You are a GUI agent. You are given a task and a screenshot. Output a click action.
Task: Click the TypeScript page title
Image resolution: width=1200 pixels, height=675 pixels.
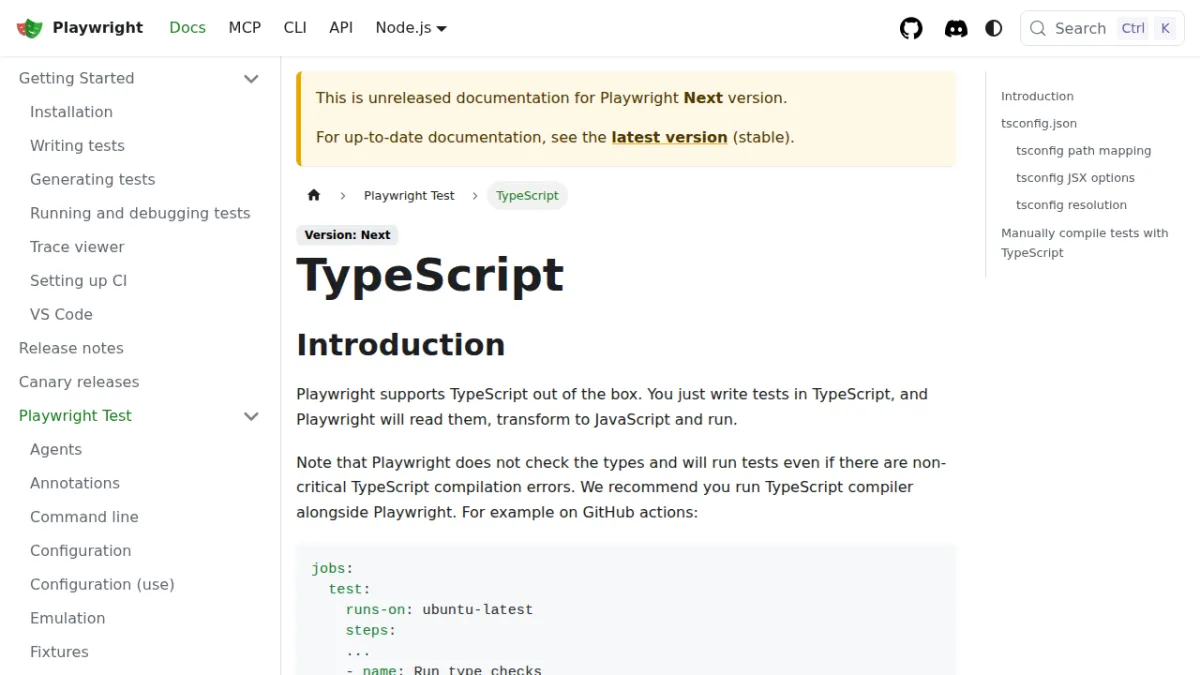point(430,276)
